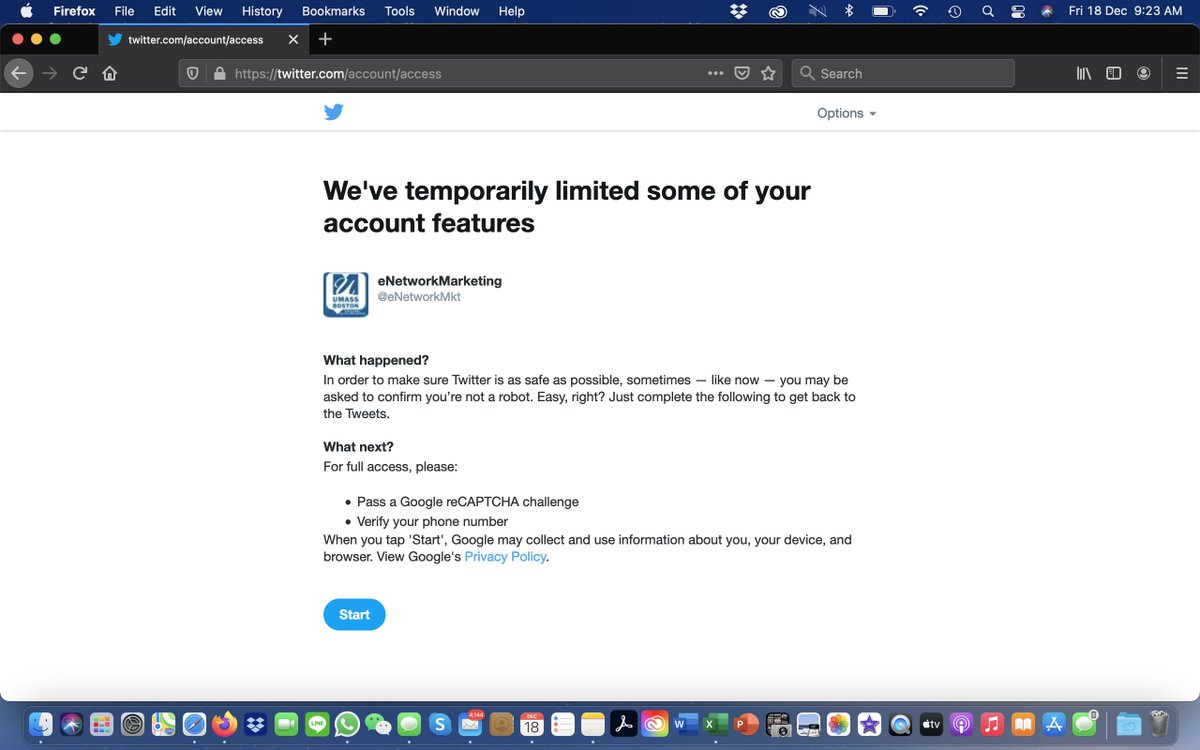Open the Trash in the Dock

click(1159, 723)
